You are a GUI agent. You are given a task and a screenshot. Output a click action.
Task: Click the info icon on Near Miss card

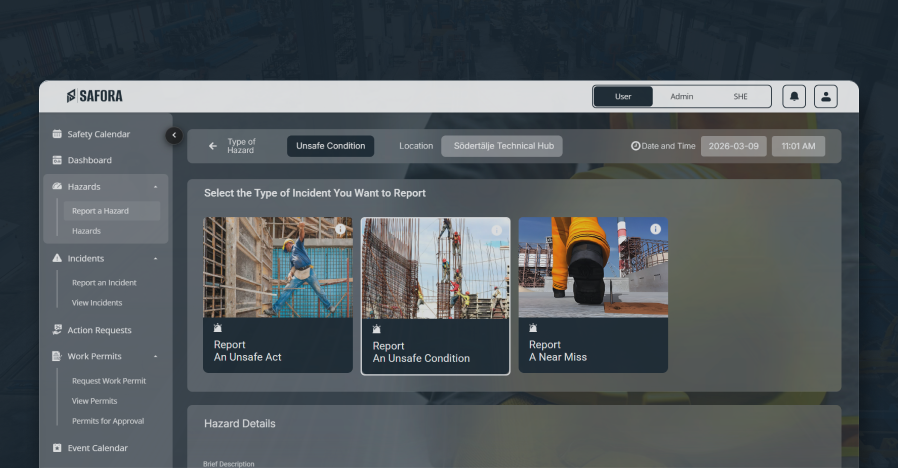pos(655,229)
